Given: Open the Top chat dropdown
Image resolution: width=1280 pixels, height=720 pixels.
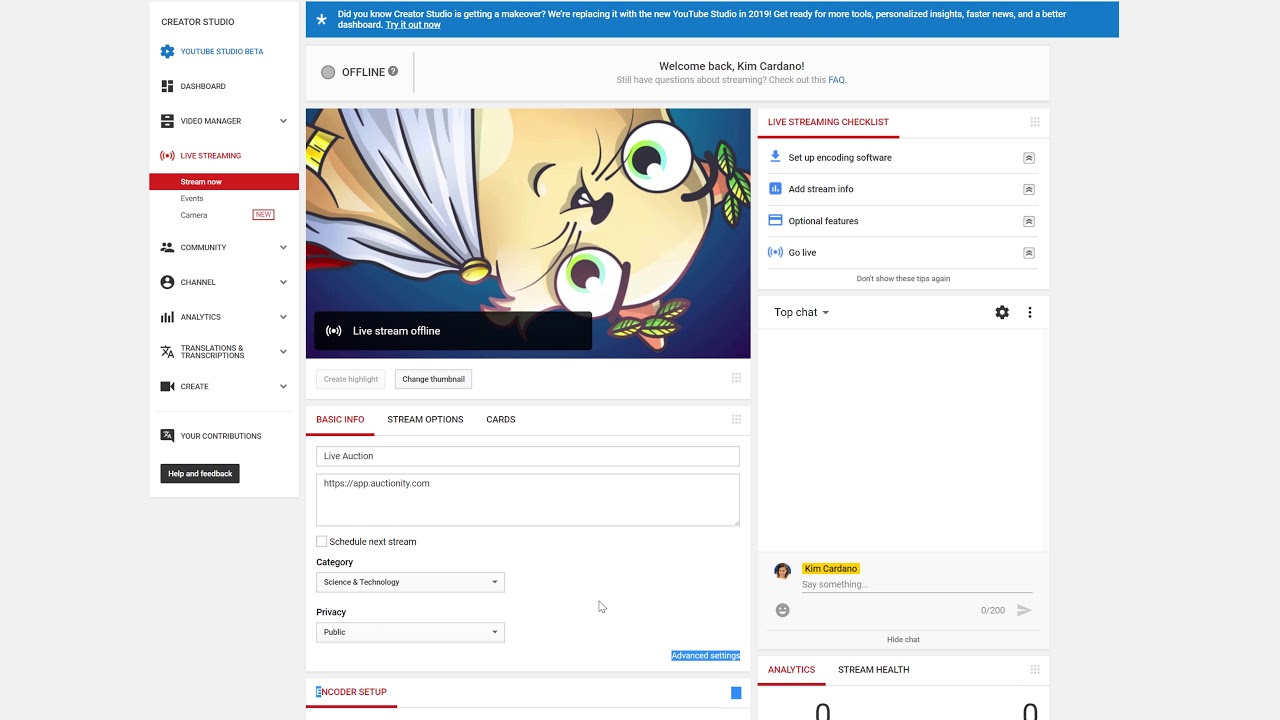Looking at the screenshot, I should (x=801, y=312).
